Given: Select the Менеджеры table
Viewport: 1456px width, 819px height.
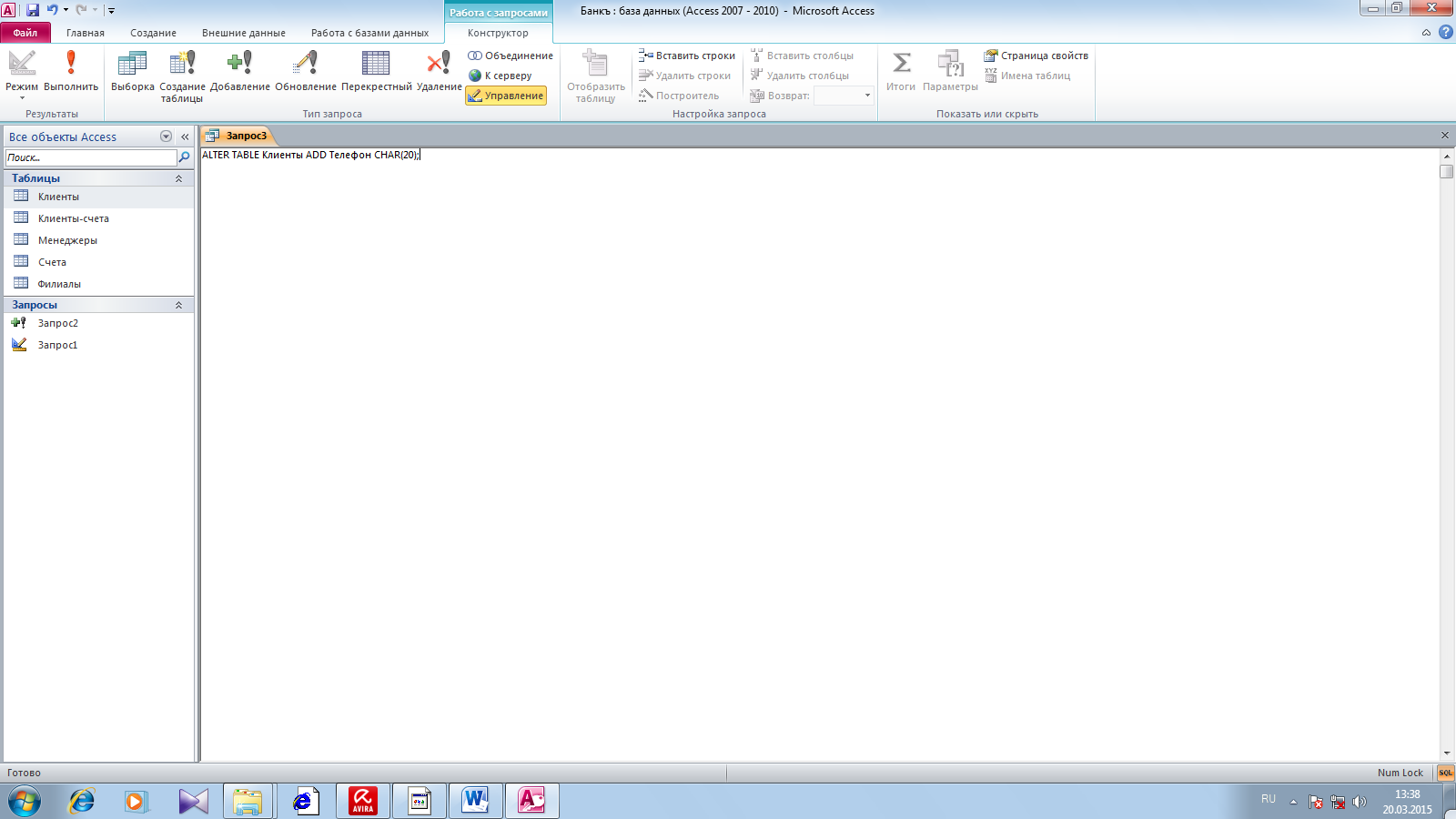Looking at the screenshot, I should (x=98, y=240).
